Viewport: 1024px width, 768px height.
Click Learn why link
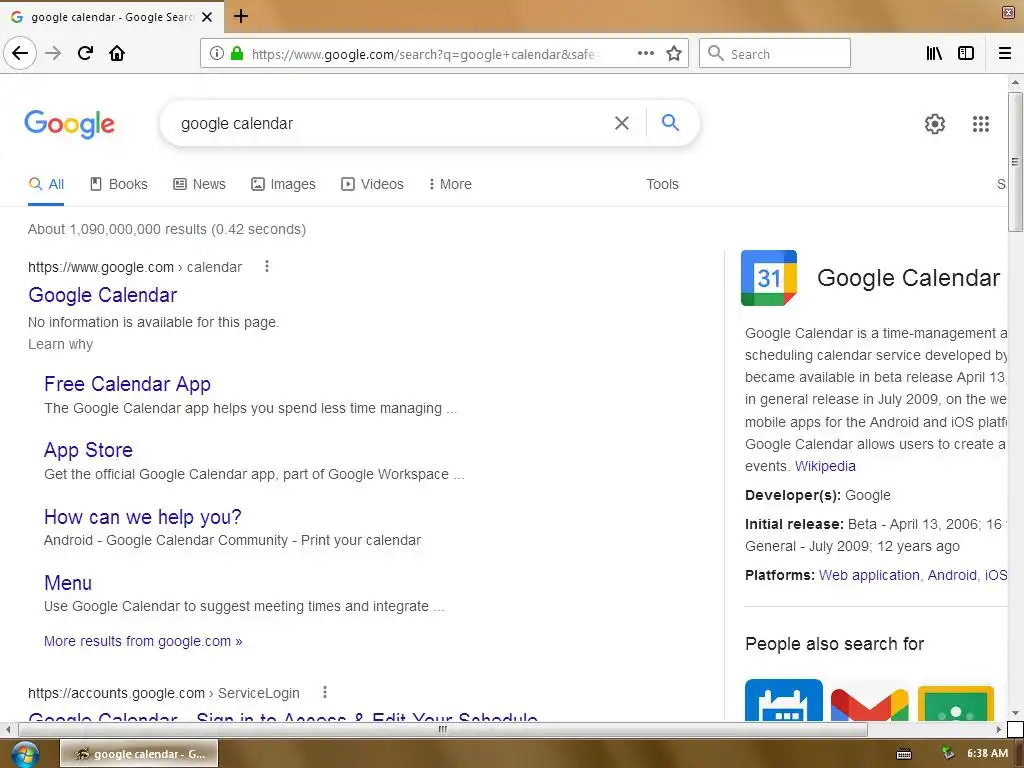pyautogui.click(x=60, y=344)
